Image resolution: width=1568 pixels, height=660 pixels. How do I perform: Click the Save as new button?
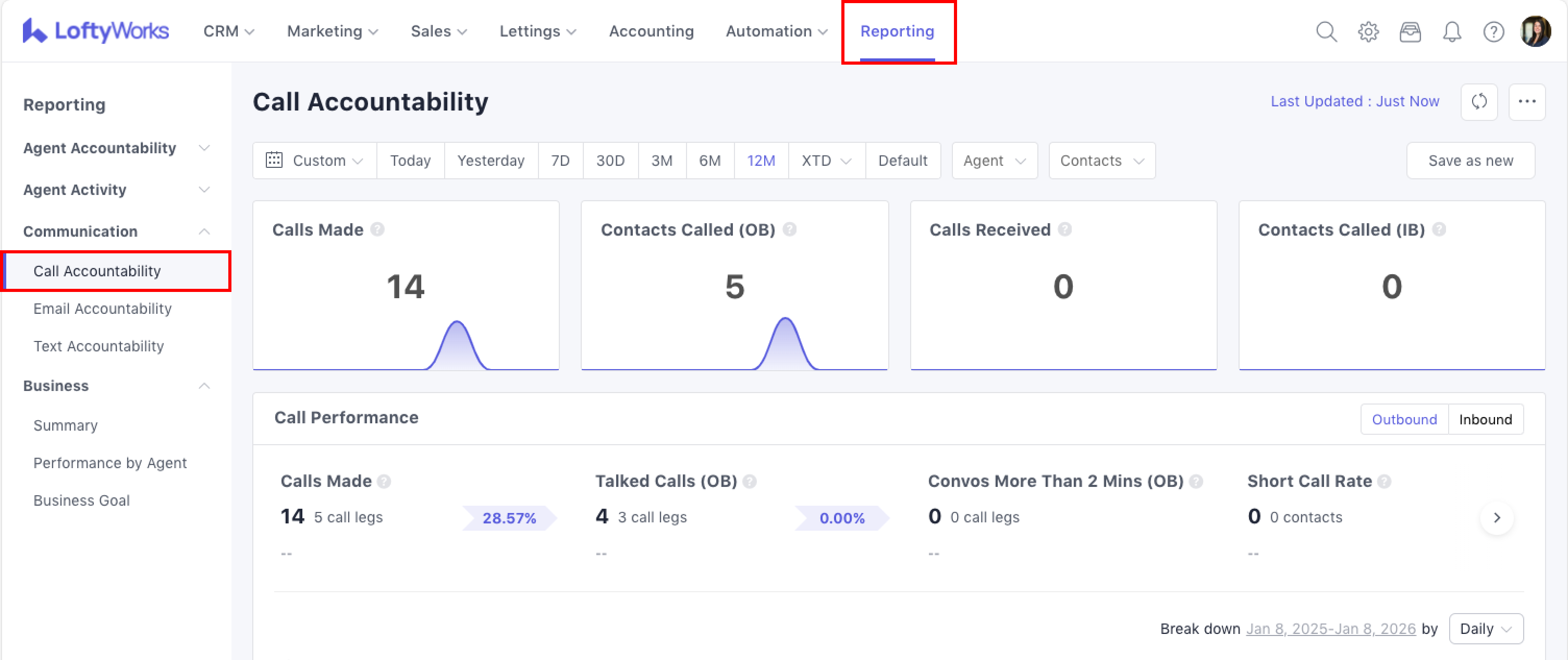tap(1470, 161)
